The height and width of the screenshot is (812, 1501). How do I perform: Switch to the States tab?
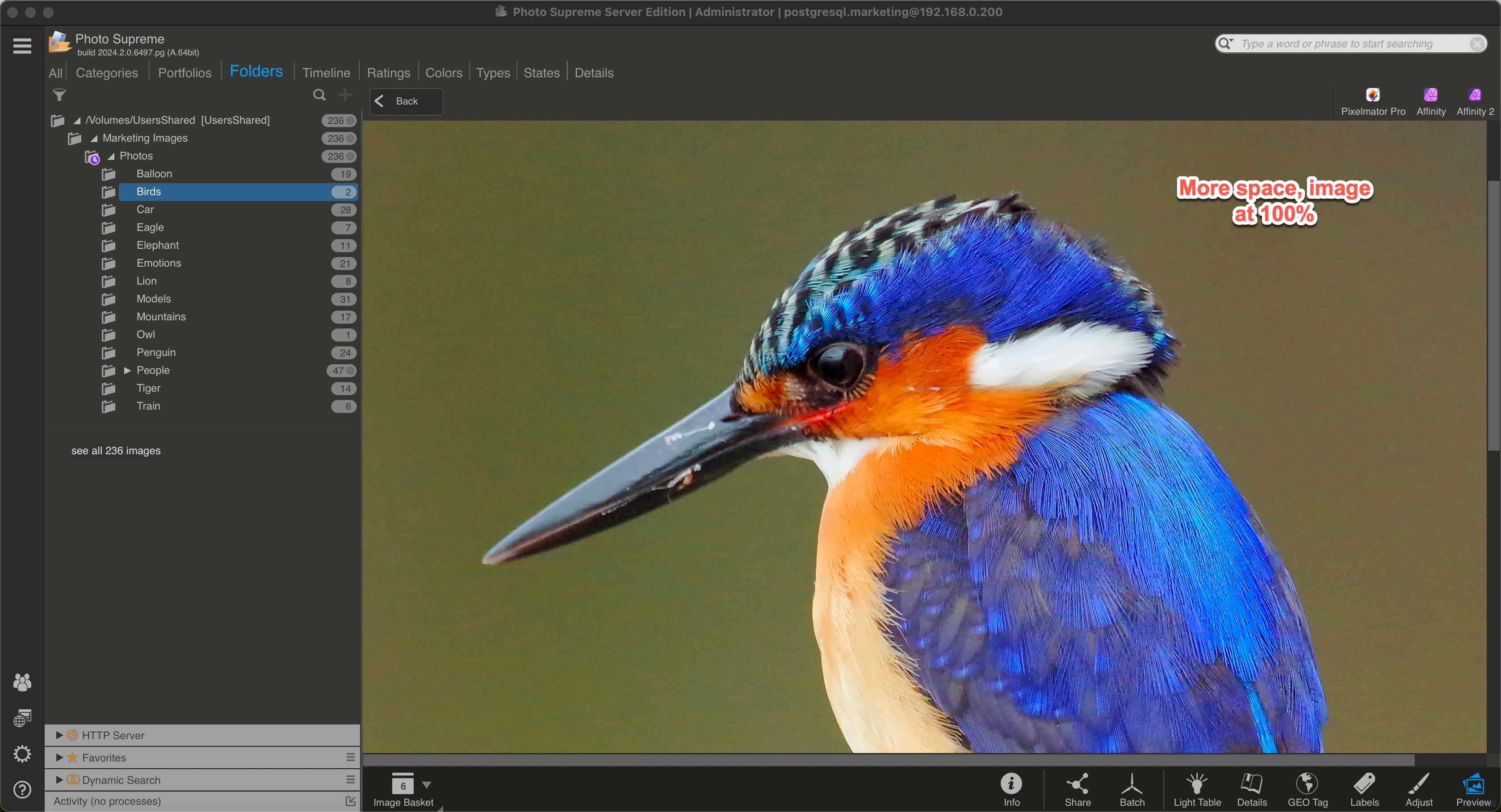tap(541, 73)
